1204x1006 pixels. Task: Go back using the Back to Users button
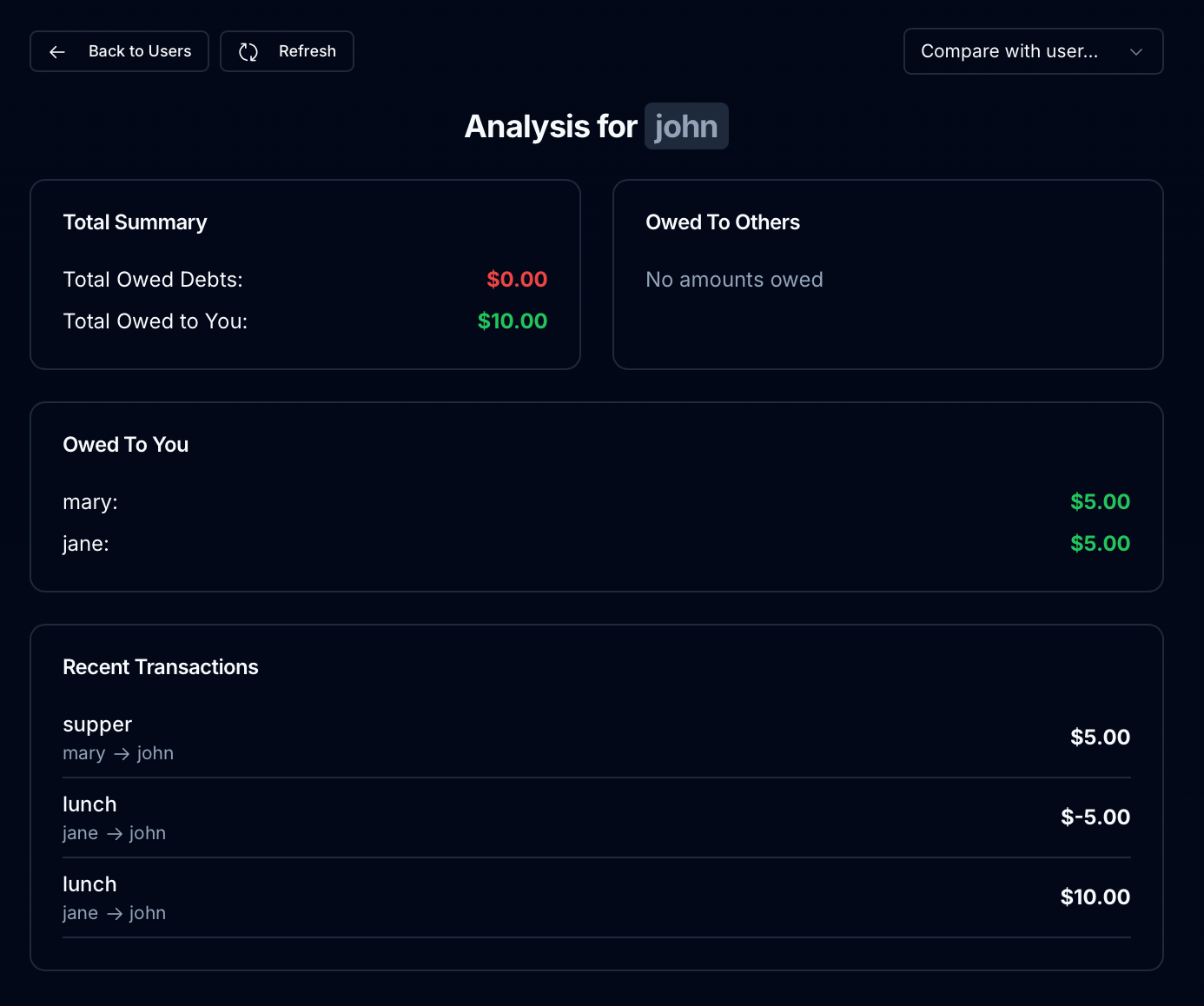tap(119, 51)
